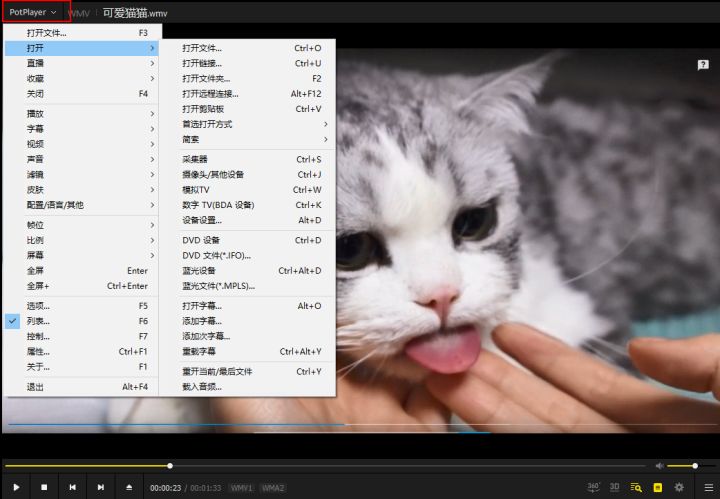Expand the 直播 submenu
The height and width of the screenshot is (499, 720).
coord(82,63)
